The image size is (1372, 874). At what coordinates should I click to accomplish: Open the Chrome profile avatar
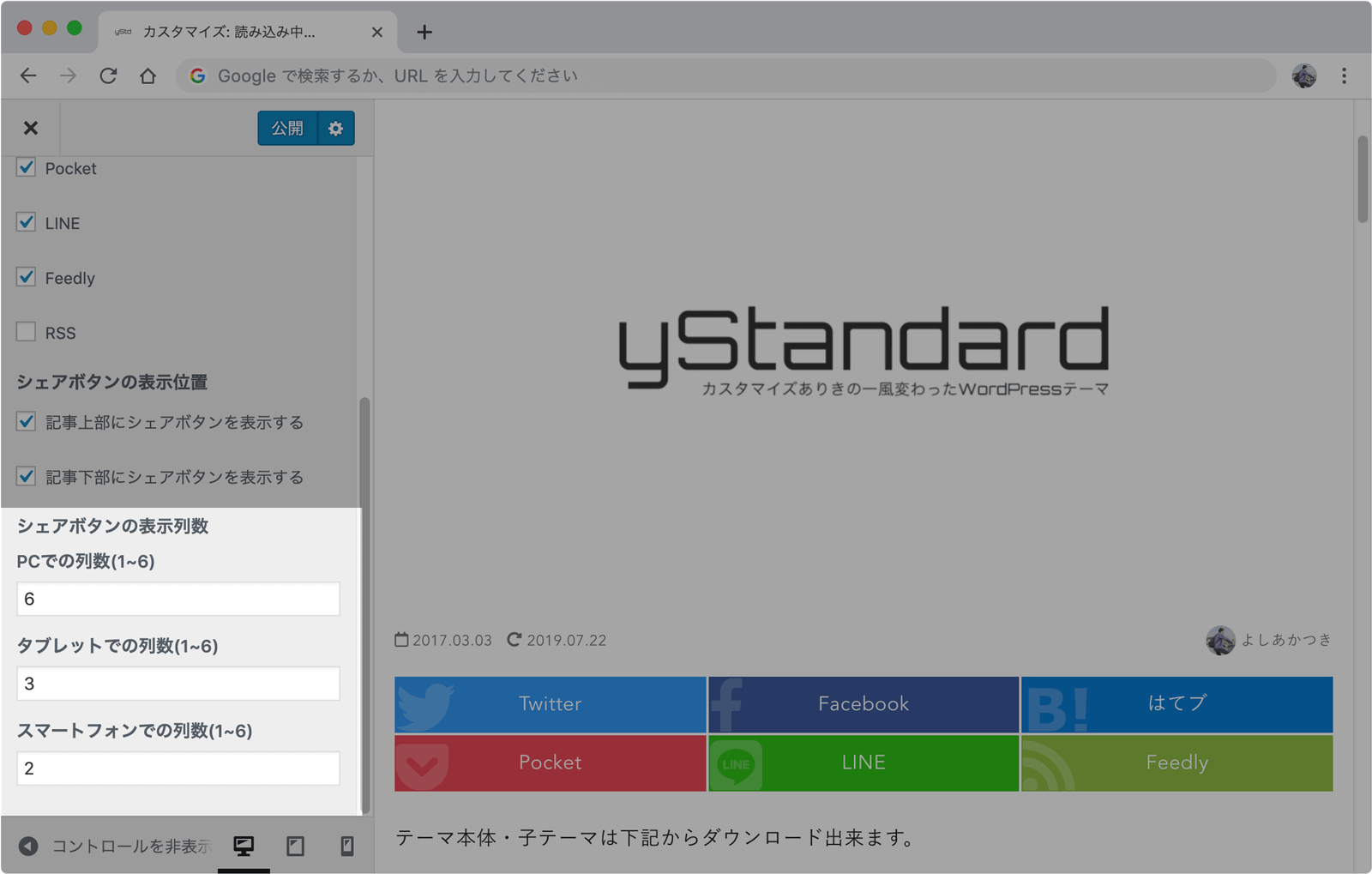tap(1304, 75)
